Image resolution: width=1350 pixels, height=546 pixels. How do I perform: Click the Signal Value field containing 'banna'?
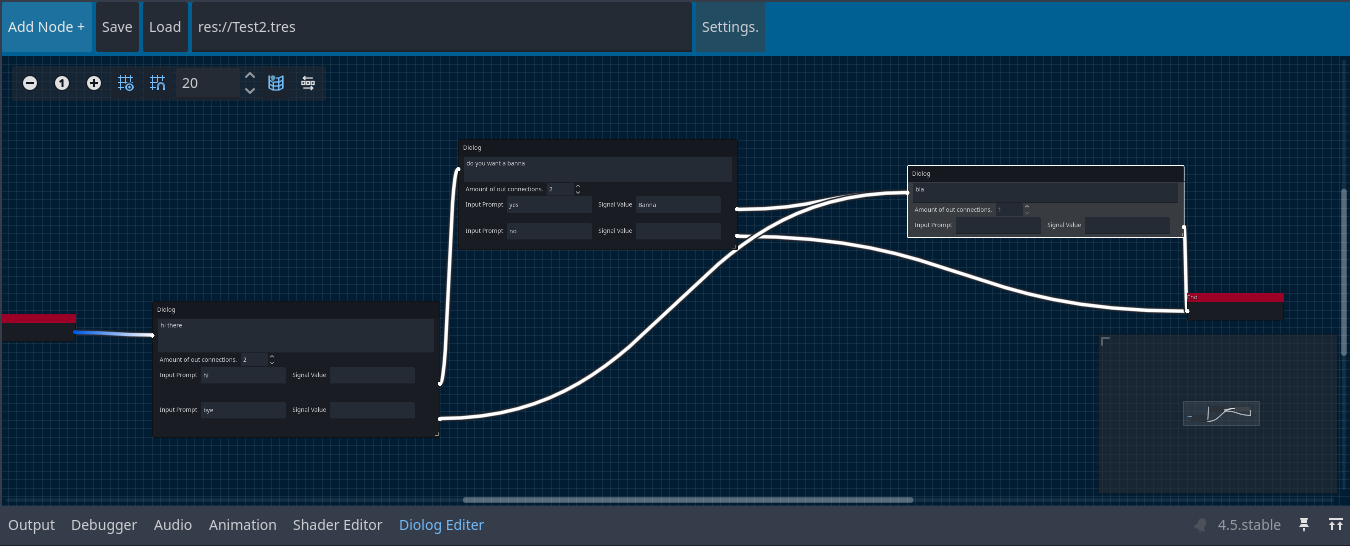(x=678, y=205)
